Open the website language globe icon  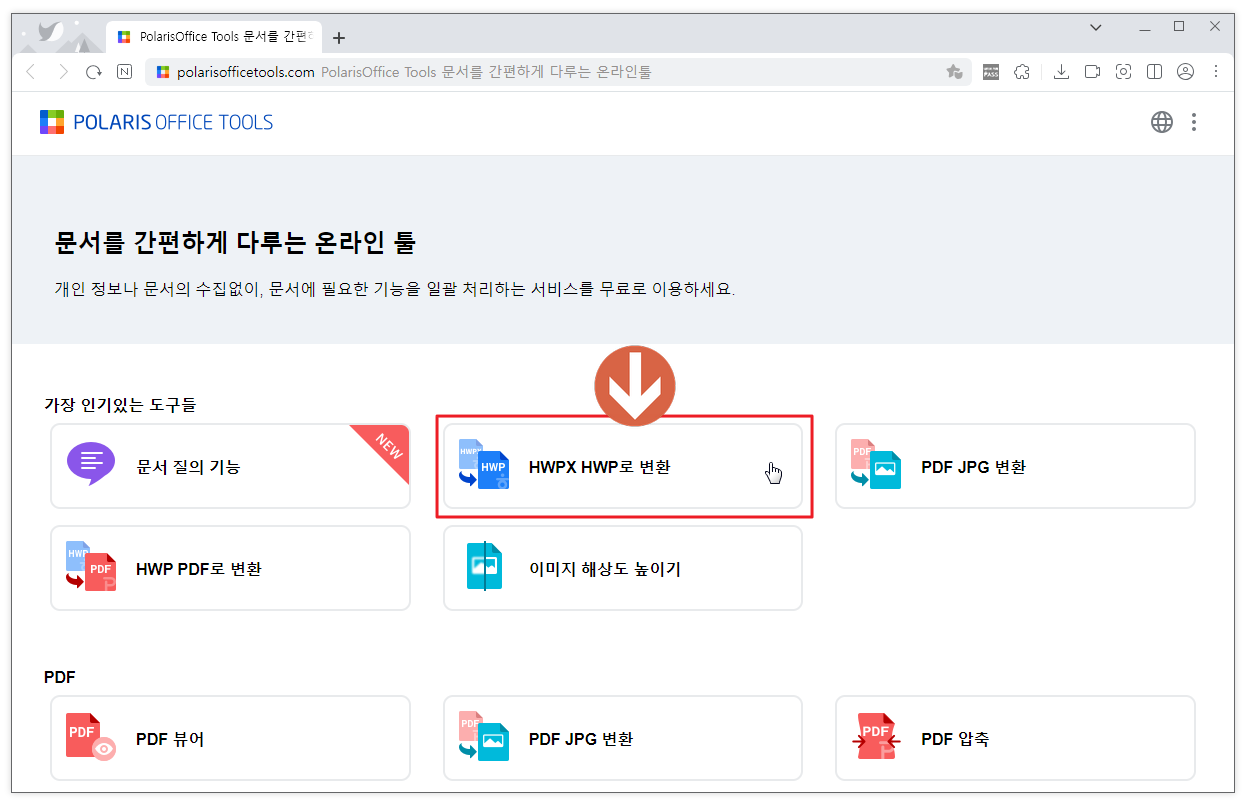click(x=1162, y=121)
